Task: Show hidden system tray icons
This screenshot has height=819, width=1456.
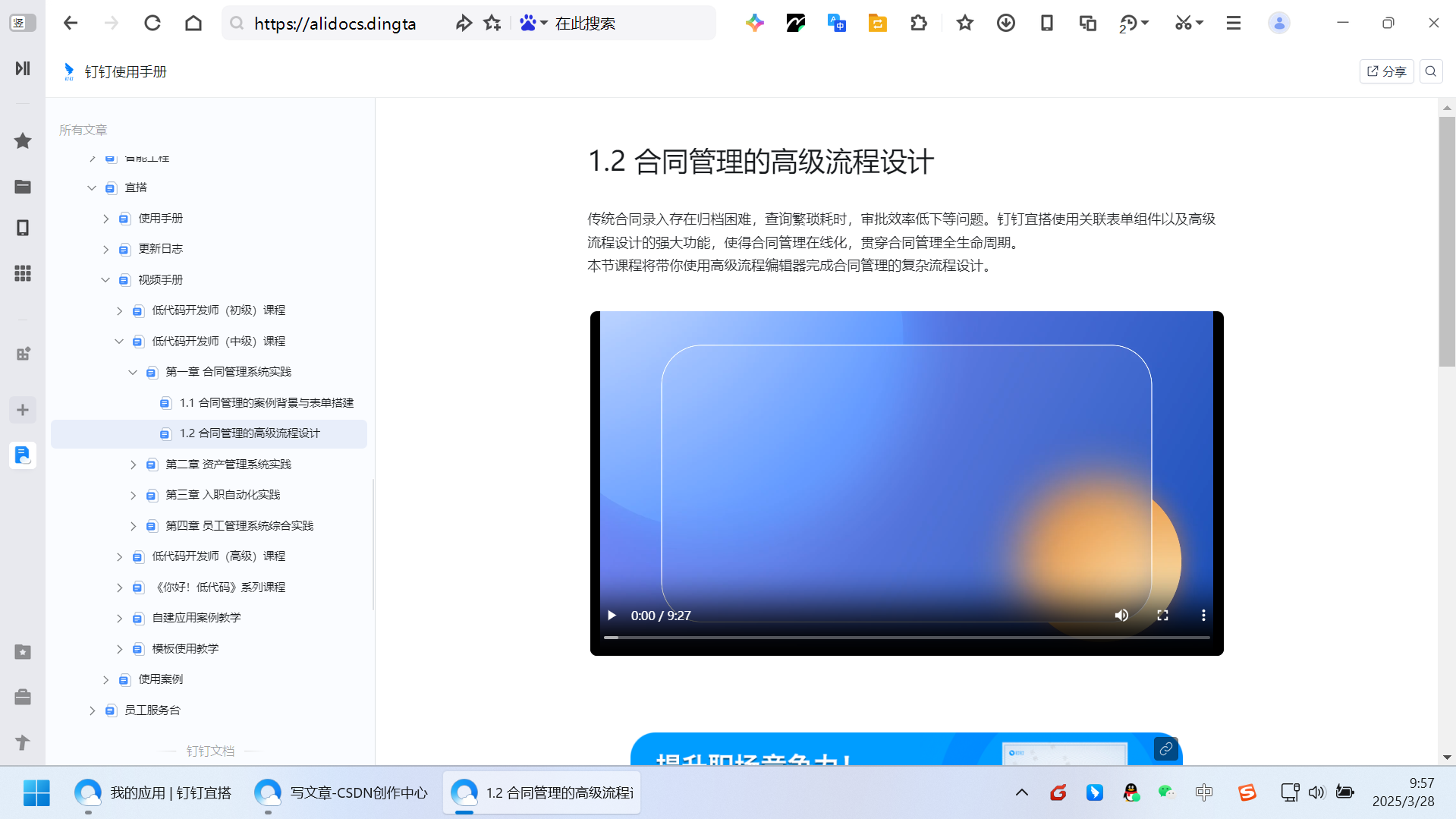Action: tap(1022, 792)
